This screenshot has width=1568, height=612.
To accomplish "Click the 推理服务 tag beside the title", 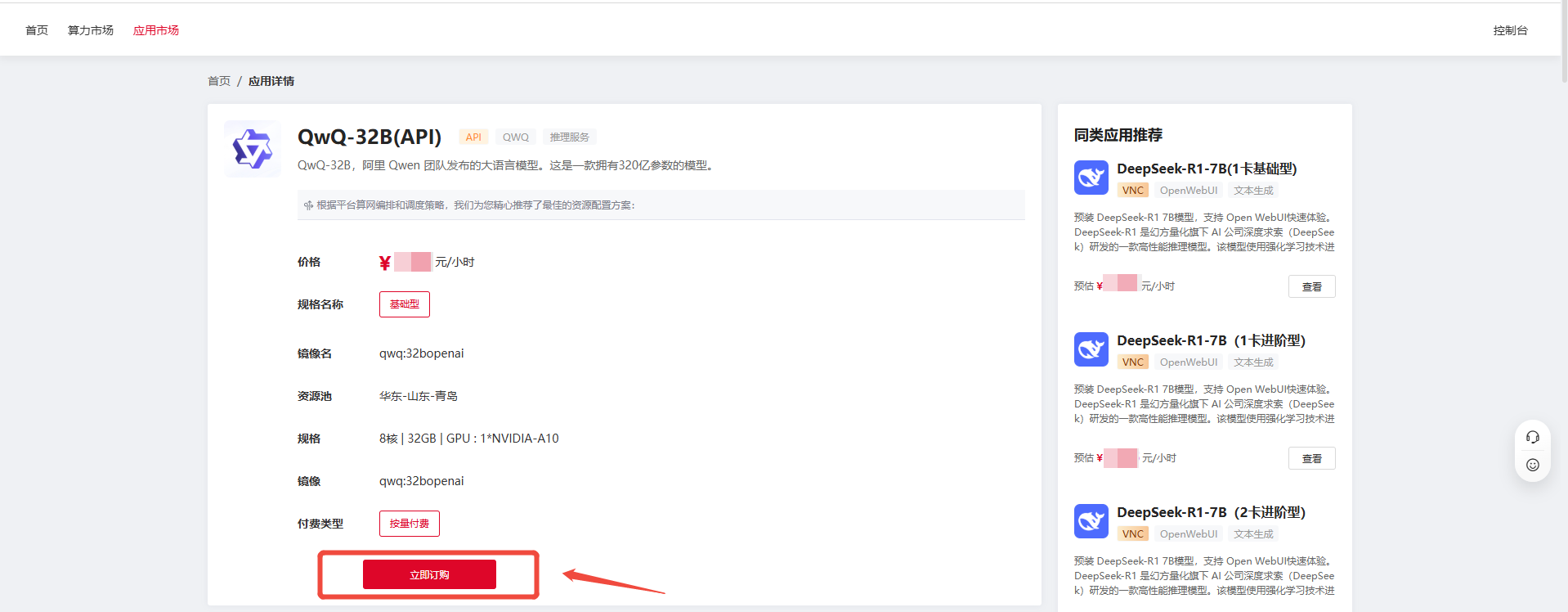I will [570, 137].
